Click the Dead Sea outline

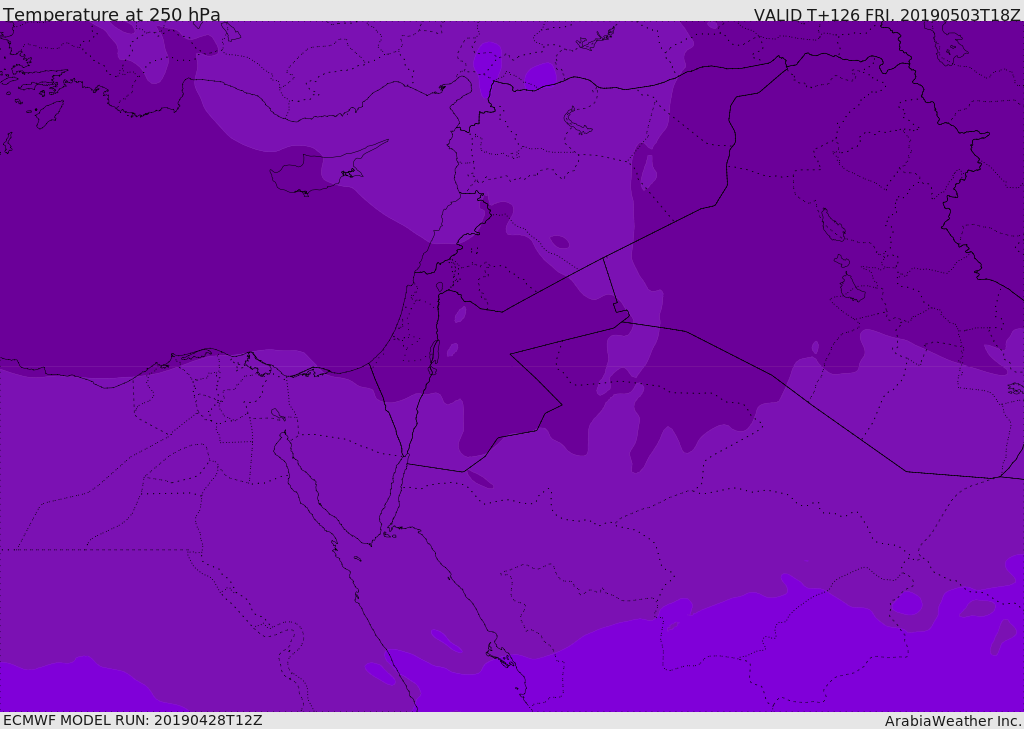(434, 352)
